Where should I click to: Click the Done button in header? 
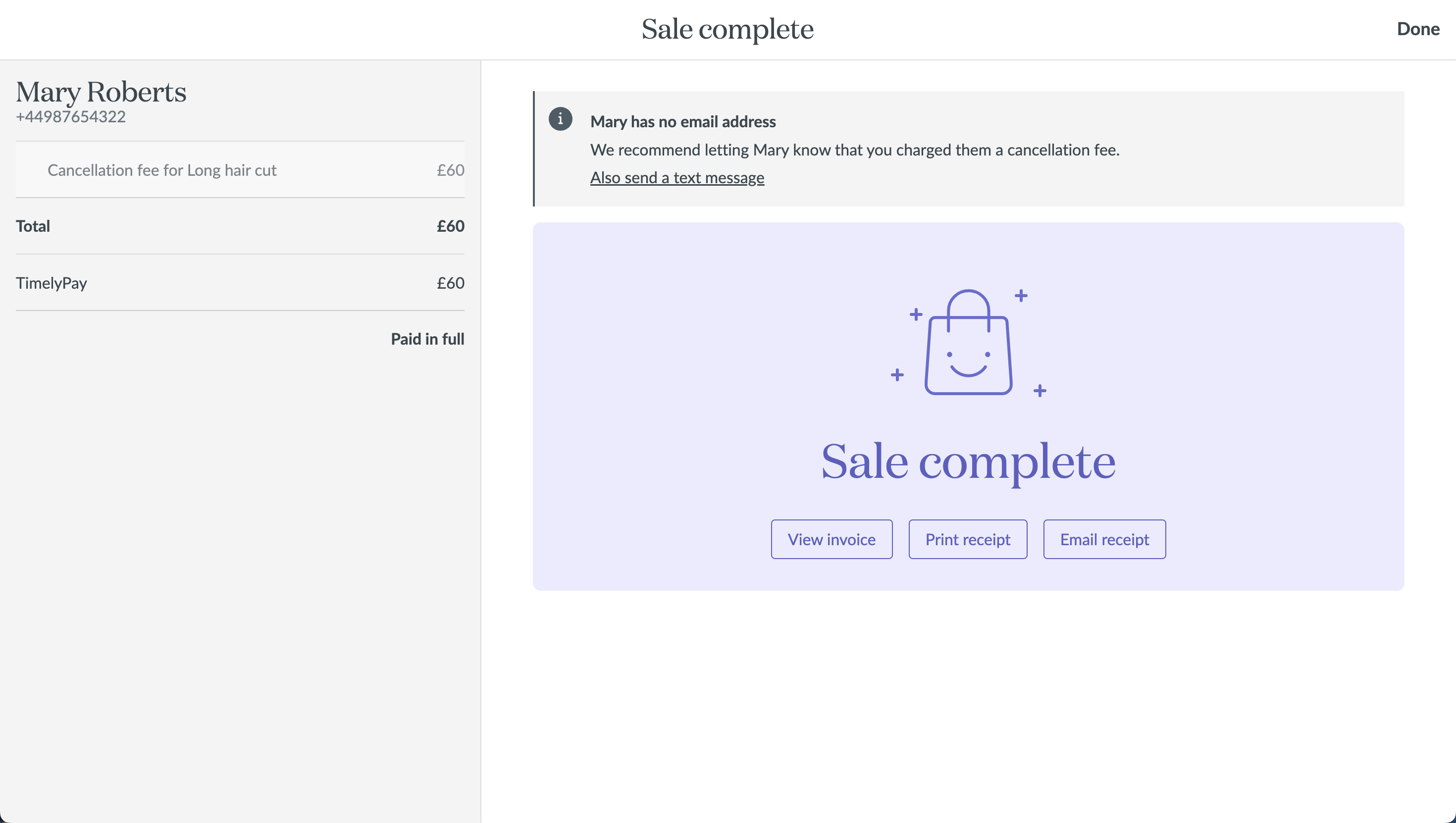tap(1417, 29)
